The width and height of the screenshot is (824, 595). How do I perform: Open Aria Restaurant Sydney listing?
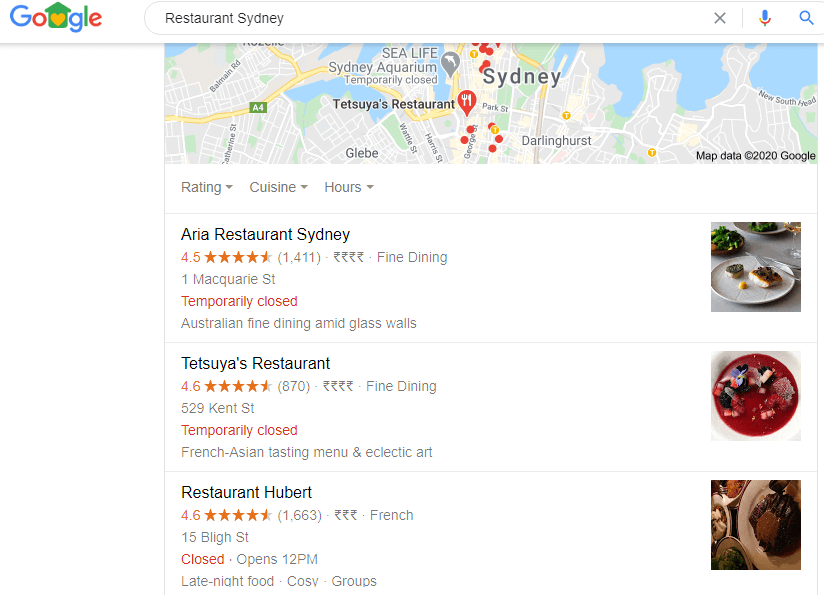pyautogui.click(x=265, y=234)
